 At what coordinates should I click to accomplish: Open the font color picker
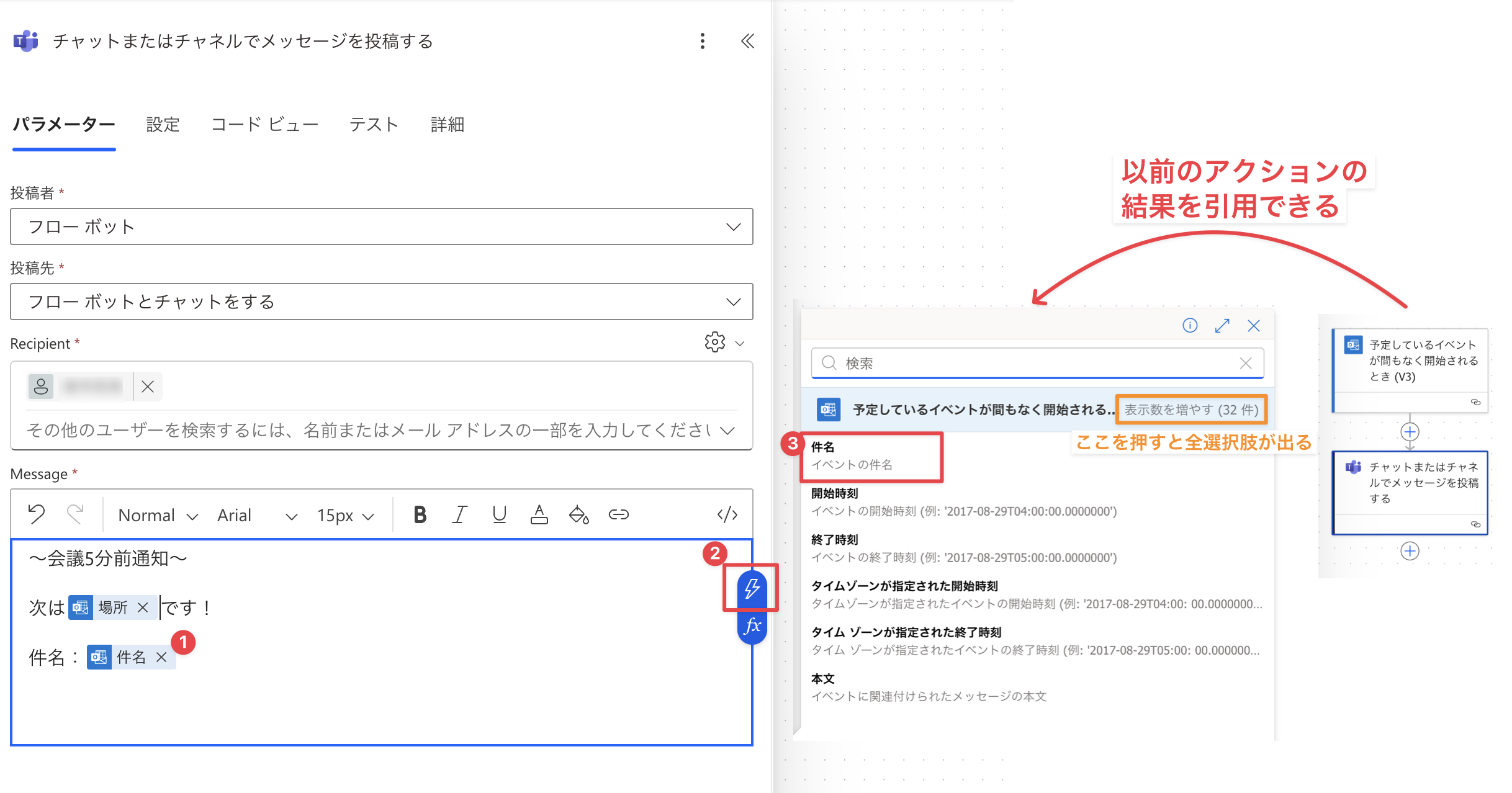point(539,514)
